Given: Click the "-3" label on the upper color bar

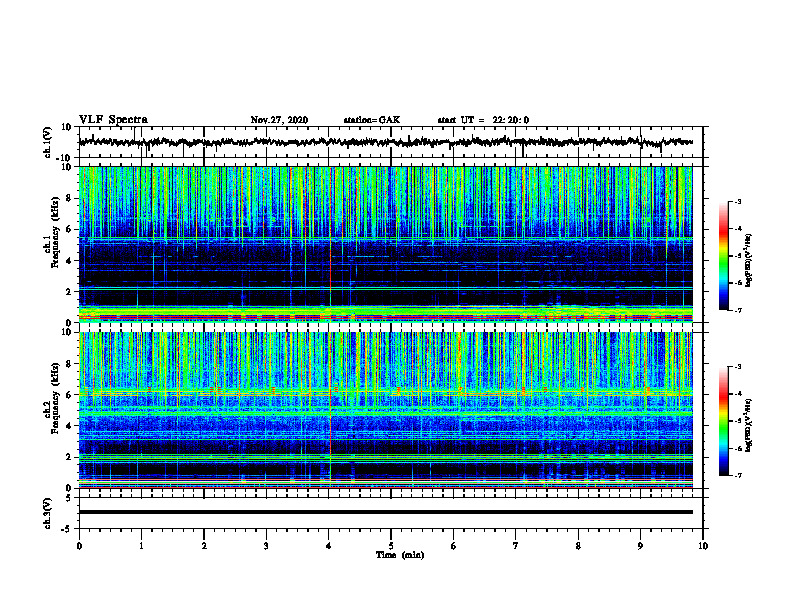Looking at the screenshot, I should pos(738,202).
